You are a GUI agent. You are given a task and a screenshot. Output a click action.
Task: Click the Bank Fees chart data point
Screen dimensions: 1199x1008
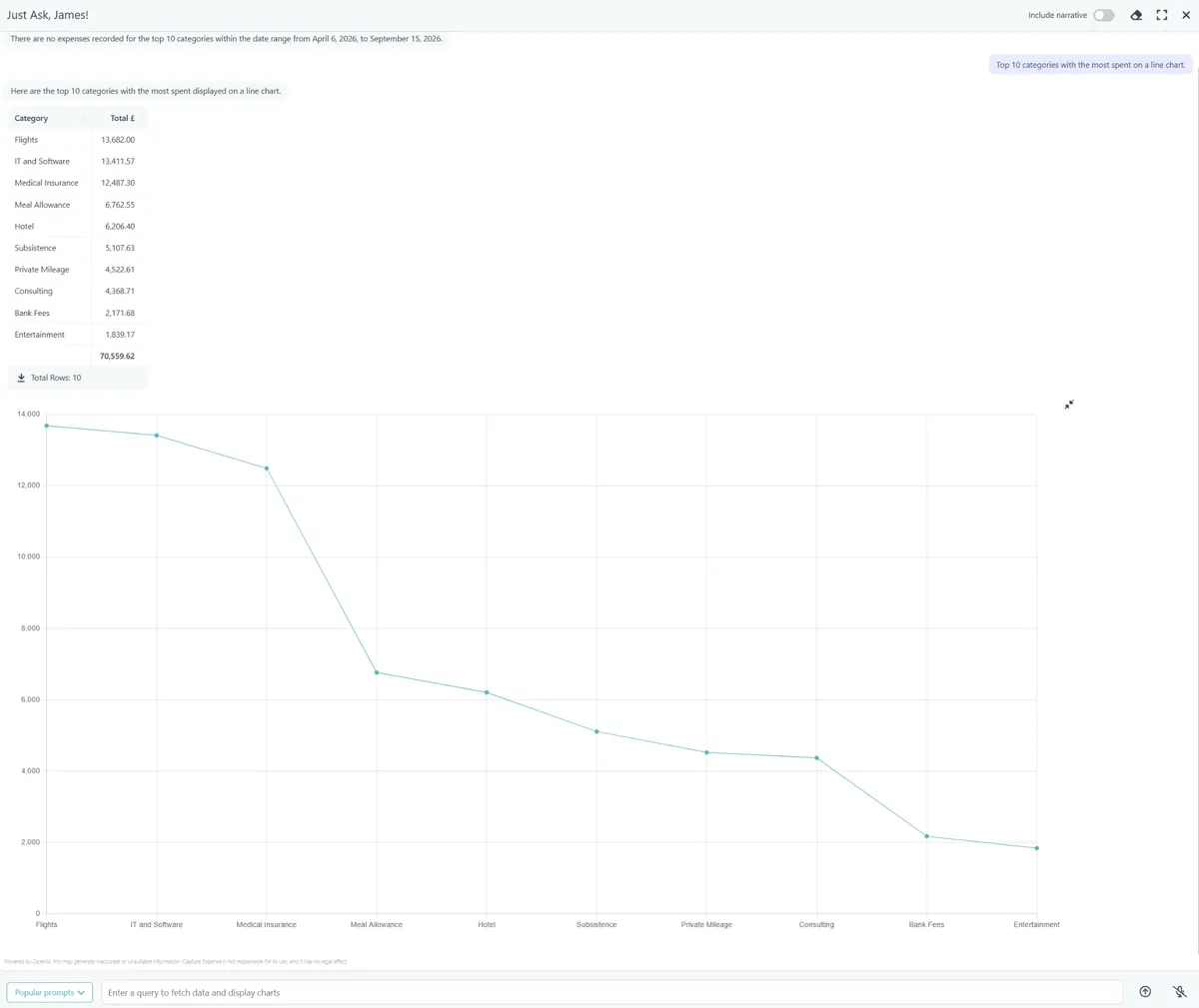pos(927,836)
